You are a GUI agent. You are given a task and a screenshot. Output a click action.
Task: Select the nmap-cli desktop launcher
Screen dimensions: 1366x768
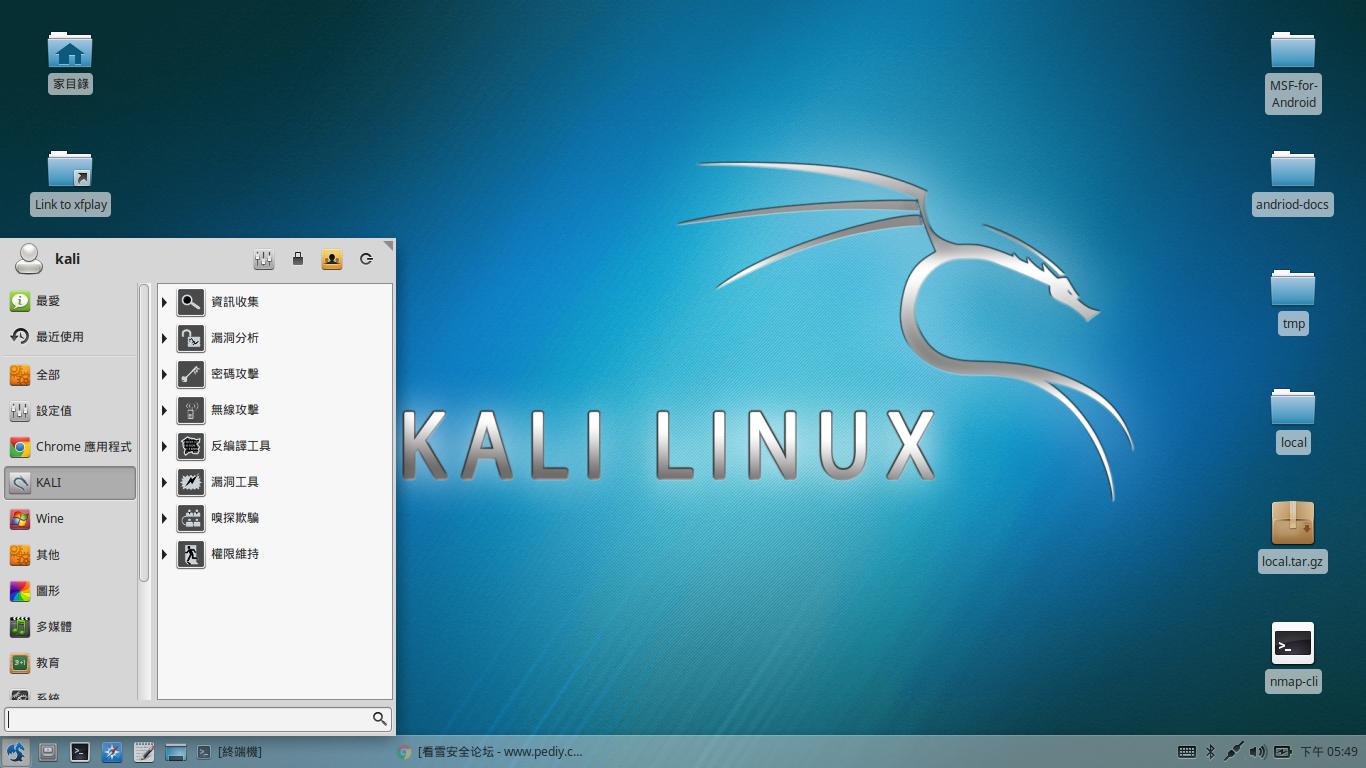coord(1293,658)
